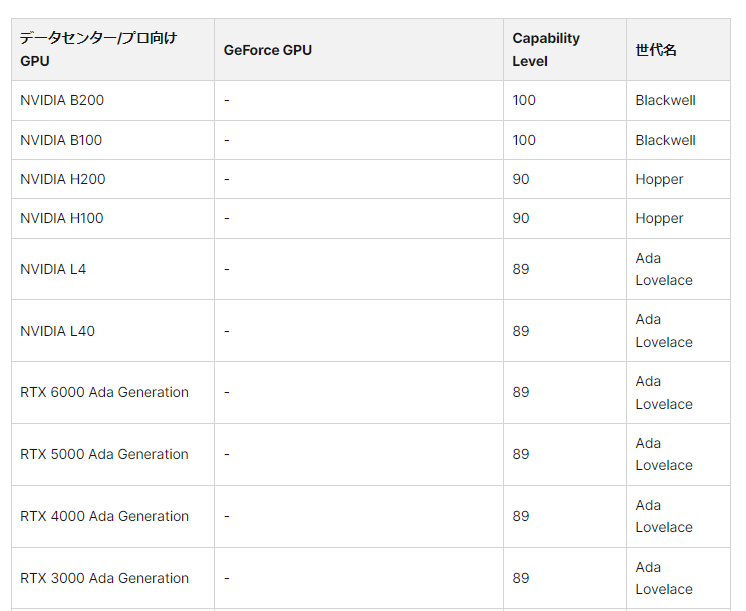
Task: Click the 'RTX 4000 Ada Generation' cell
Action: click(x=113, y=516)
